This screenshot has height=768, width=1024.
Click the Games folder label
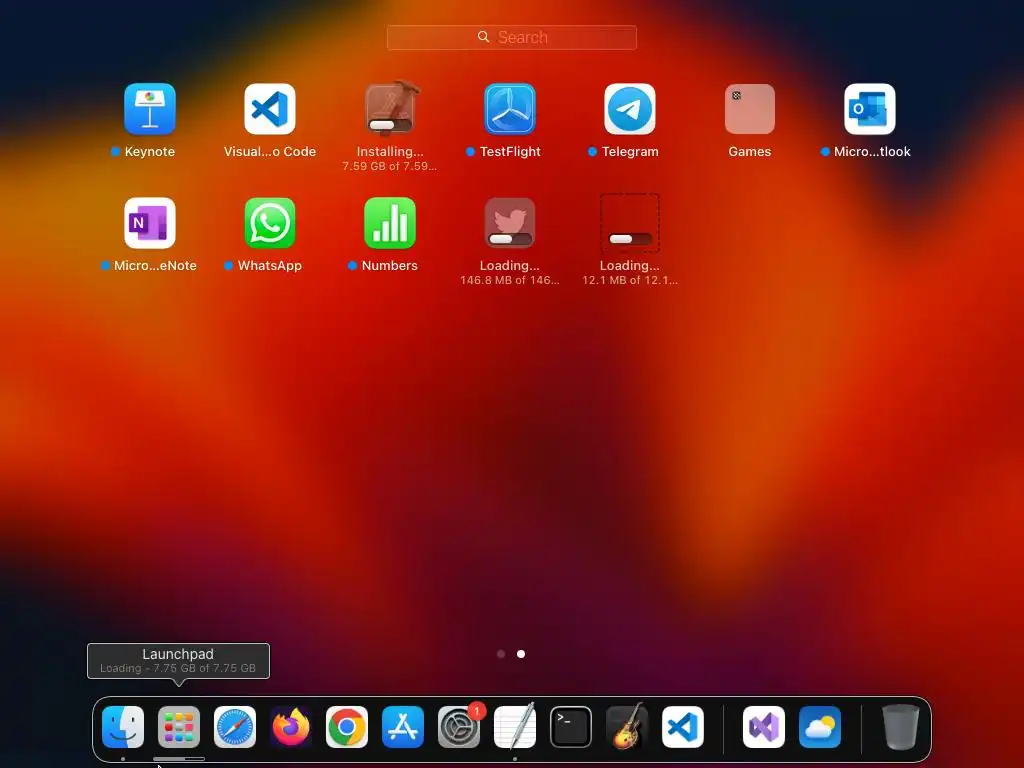[x=750, y=152]
